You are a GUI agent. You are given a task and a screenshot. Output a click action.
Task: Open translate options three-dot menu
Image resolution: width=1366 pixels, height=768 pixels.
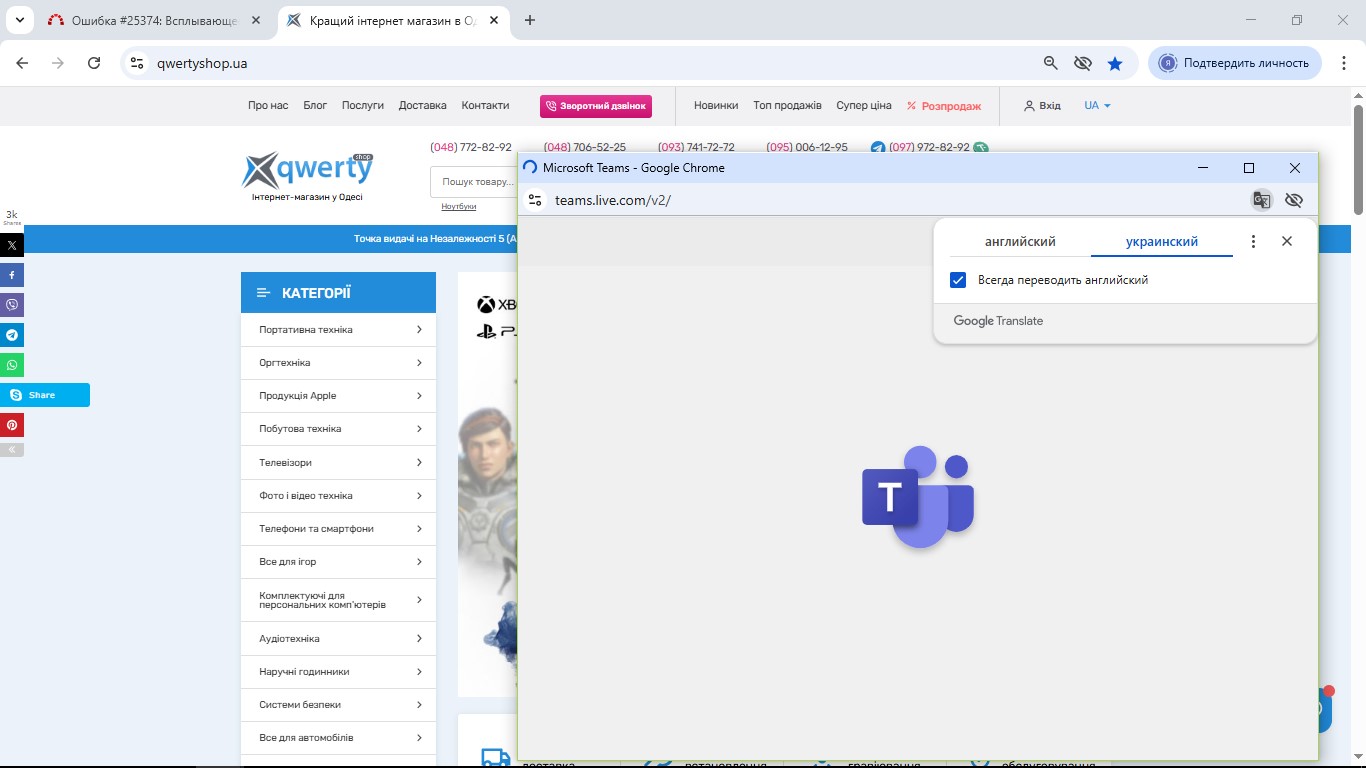click(x=1253, y=241)
